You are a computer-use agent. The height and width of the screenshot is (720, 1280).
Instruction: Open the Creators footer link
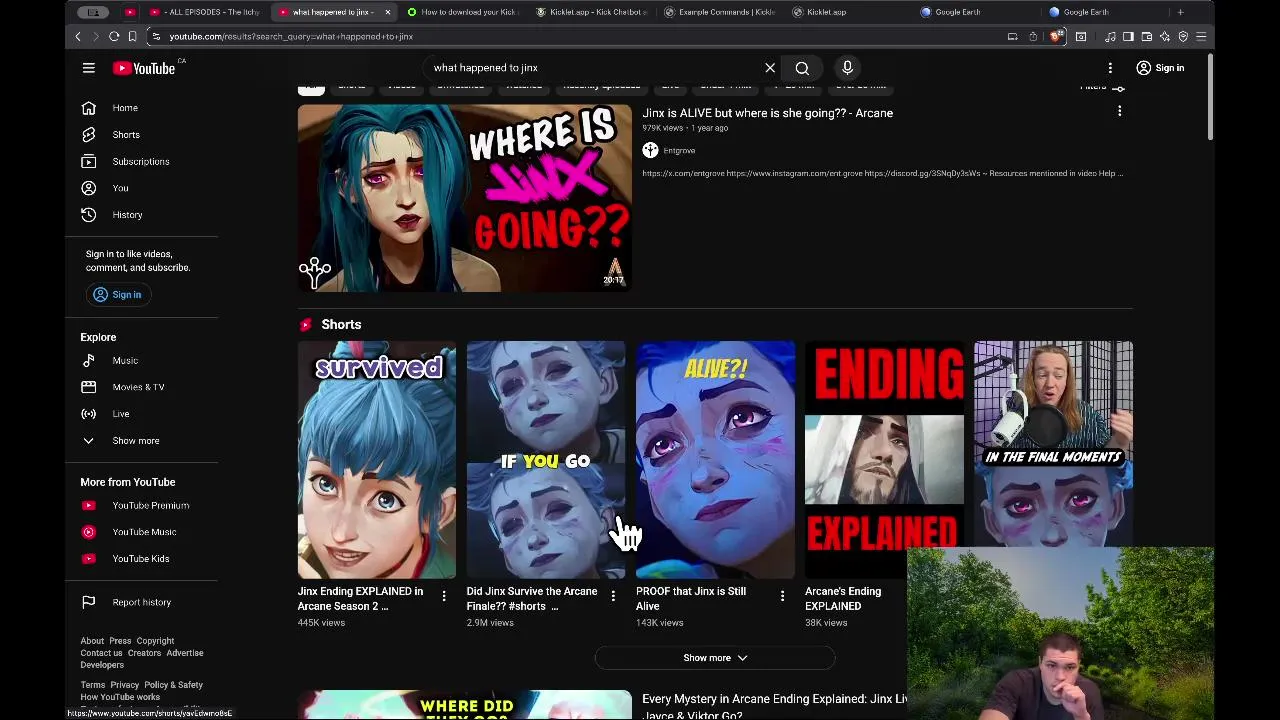click(144, 653)
